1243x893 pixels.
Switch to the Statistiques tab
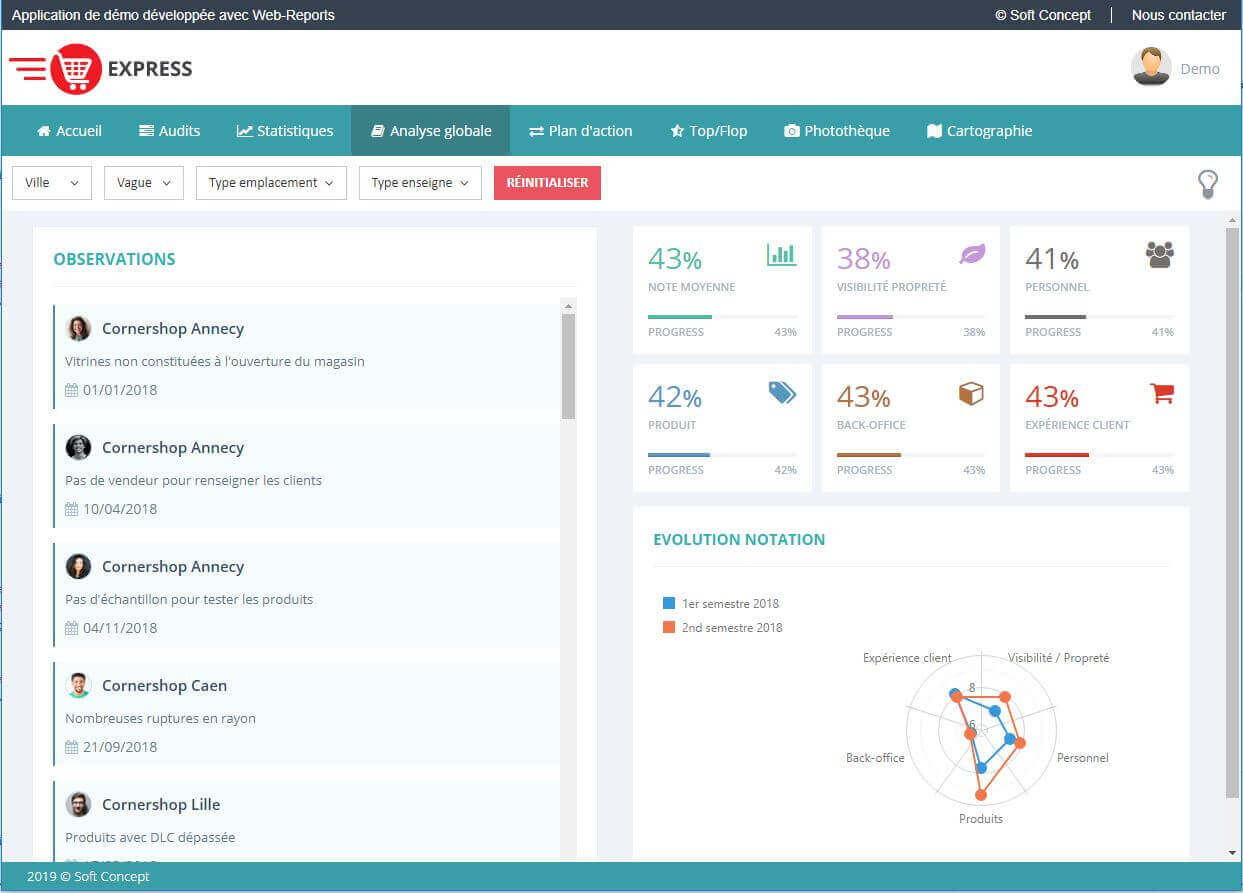285,131
